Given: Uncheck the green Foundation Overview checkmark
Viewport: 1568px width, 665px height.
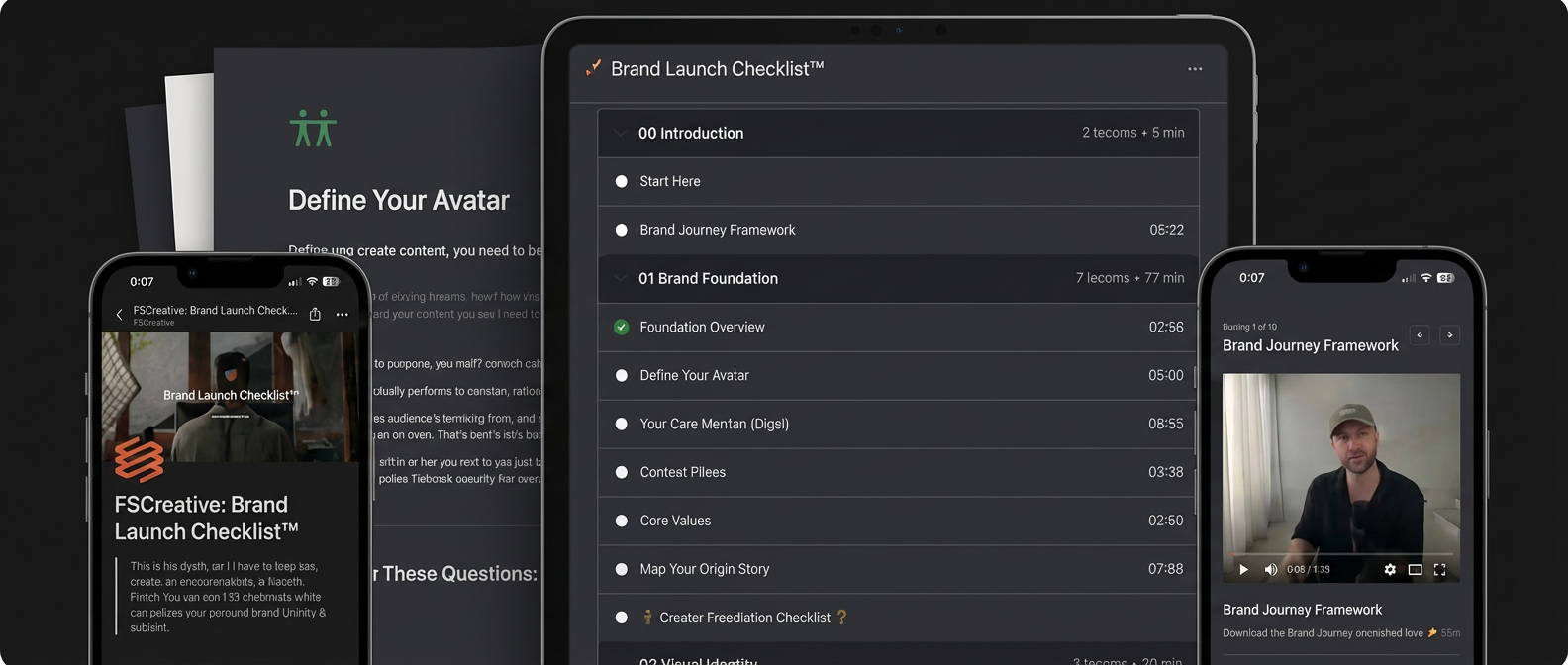Looking at the screenshot, I should coord(622,327).
